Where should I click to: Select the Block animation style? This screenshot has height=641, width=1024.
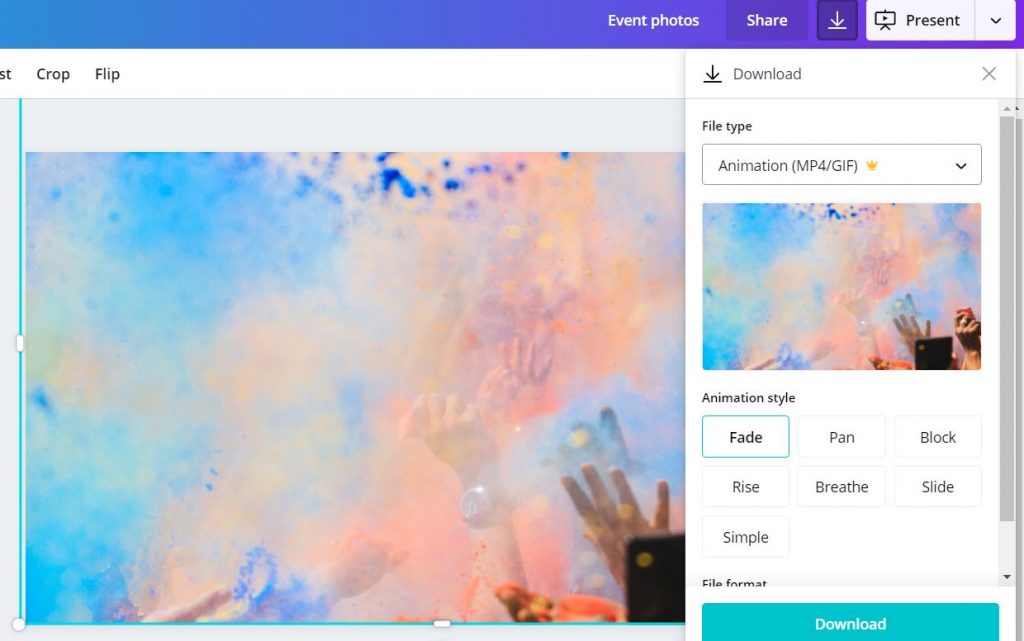point(937,437)
